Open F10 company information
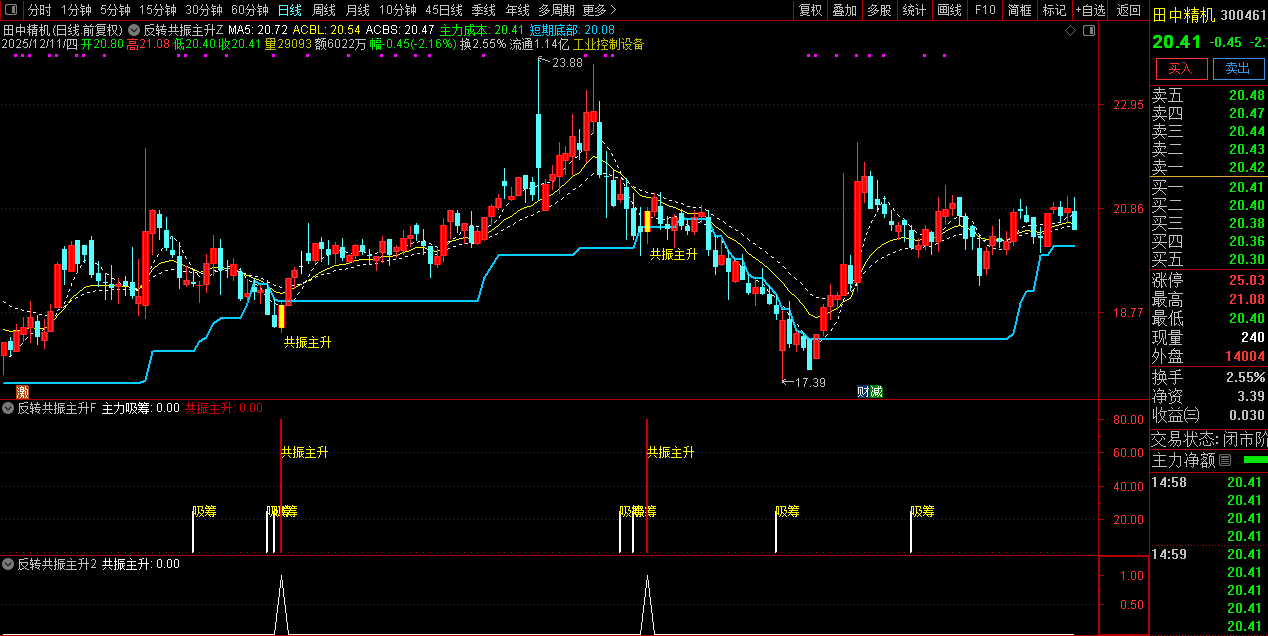 pyautogui.click(x=985, y=10)
